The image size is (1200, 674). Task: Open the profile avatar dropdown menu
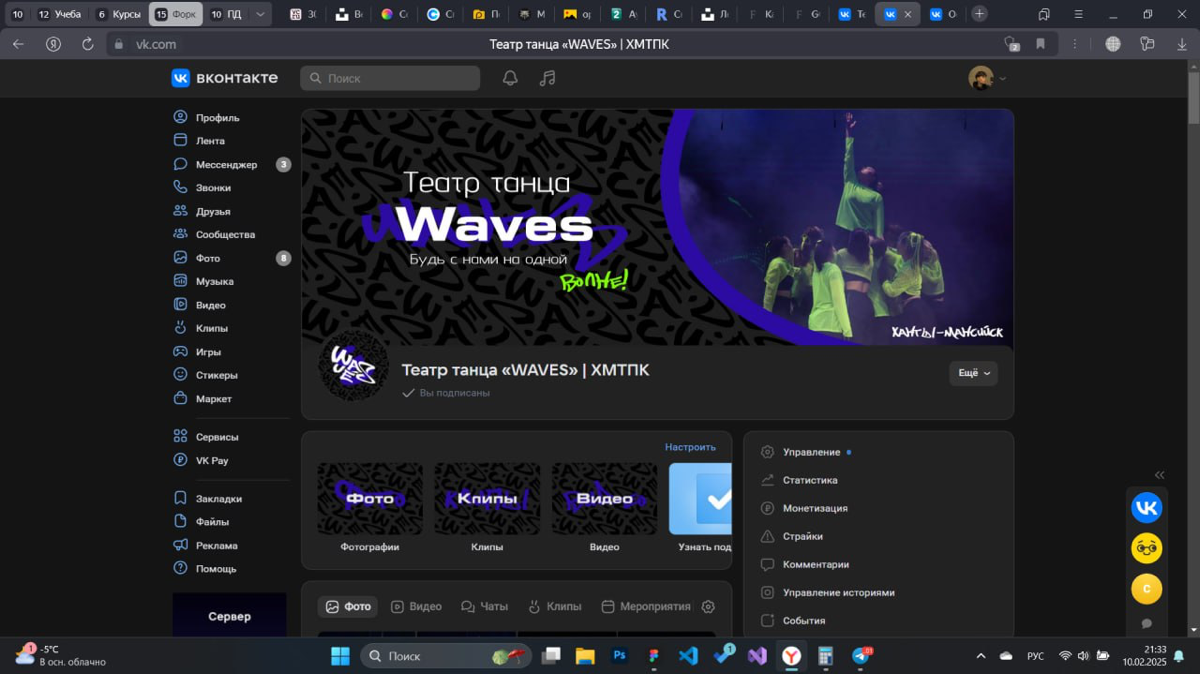coord(987,78)
